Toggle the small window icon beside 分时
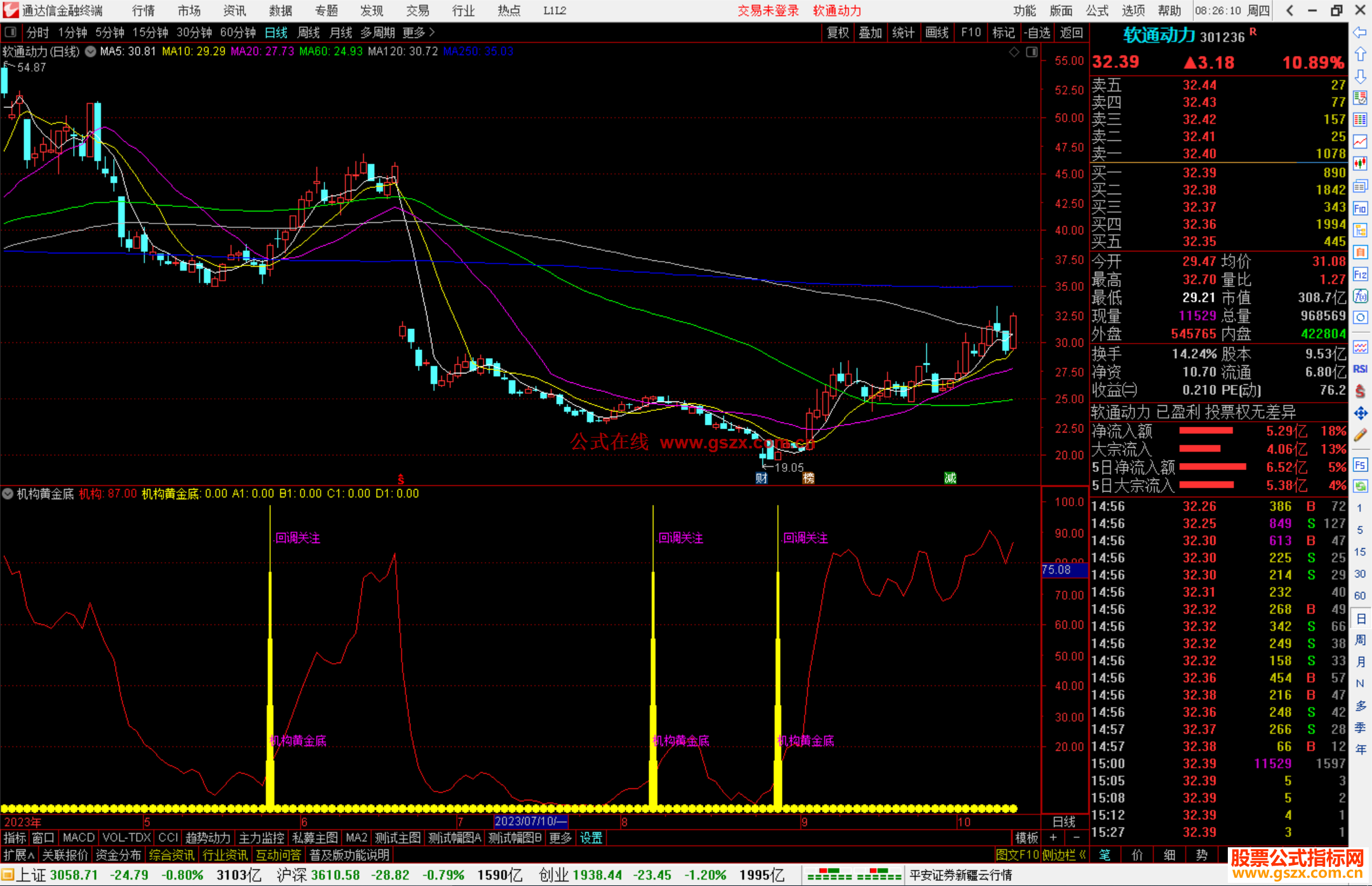1372x886 pixels. 11,32
